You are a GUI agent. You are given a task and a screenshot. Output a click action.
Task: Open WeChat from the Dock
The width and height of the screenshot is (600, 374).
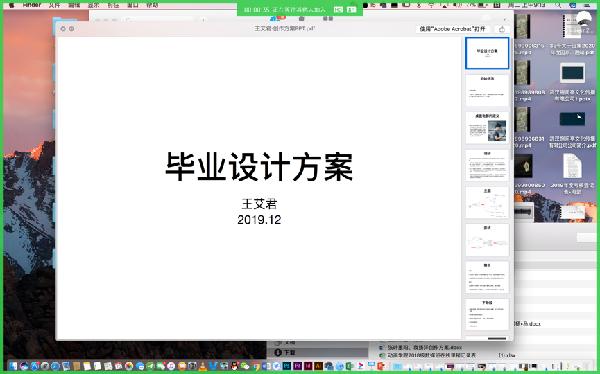pos(244,366)
